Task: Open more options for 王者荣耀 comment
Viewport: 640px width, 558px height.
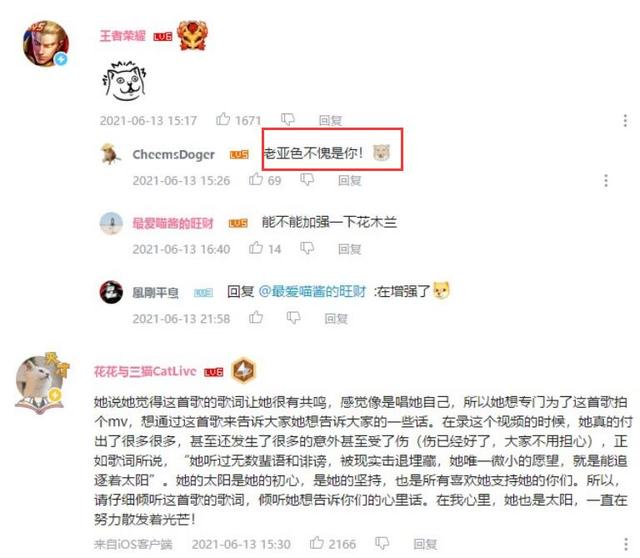Action: click(x=625, y=120)
